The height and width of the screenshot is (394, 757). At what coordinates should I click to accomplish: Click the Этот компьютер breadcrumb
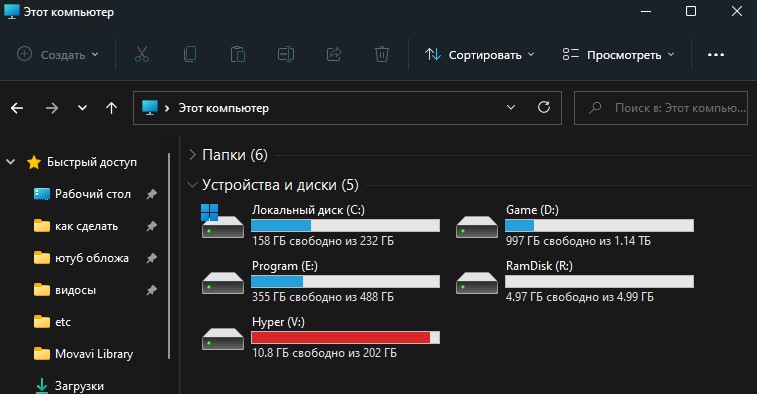tap(224, 108)
